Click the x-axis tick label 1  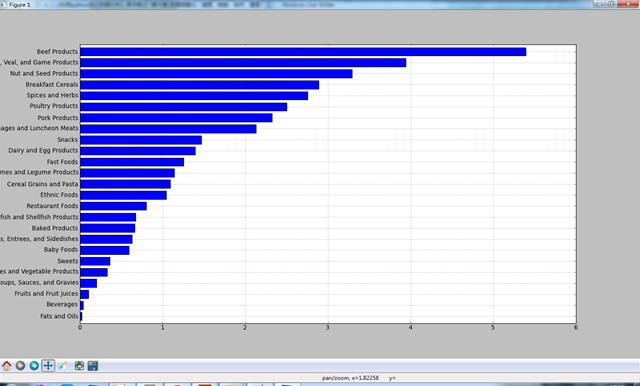point(162,328)
